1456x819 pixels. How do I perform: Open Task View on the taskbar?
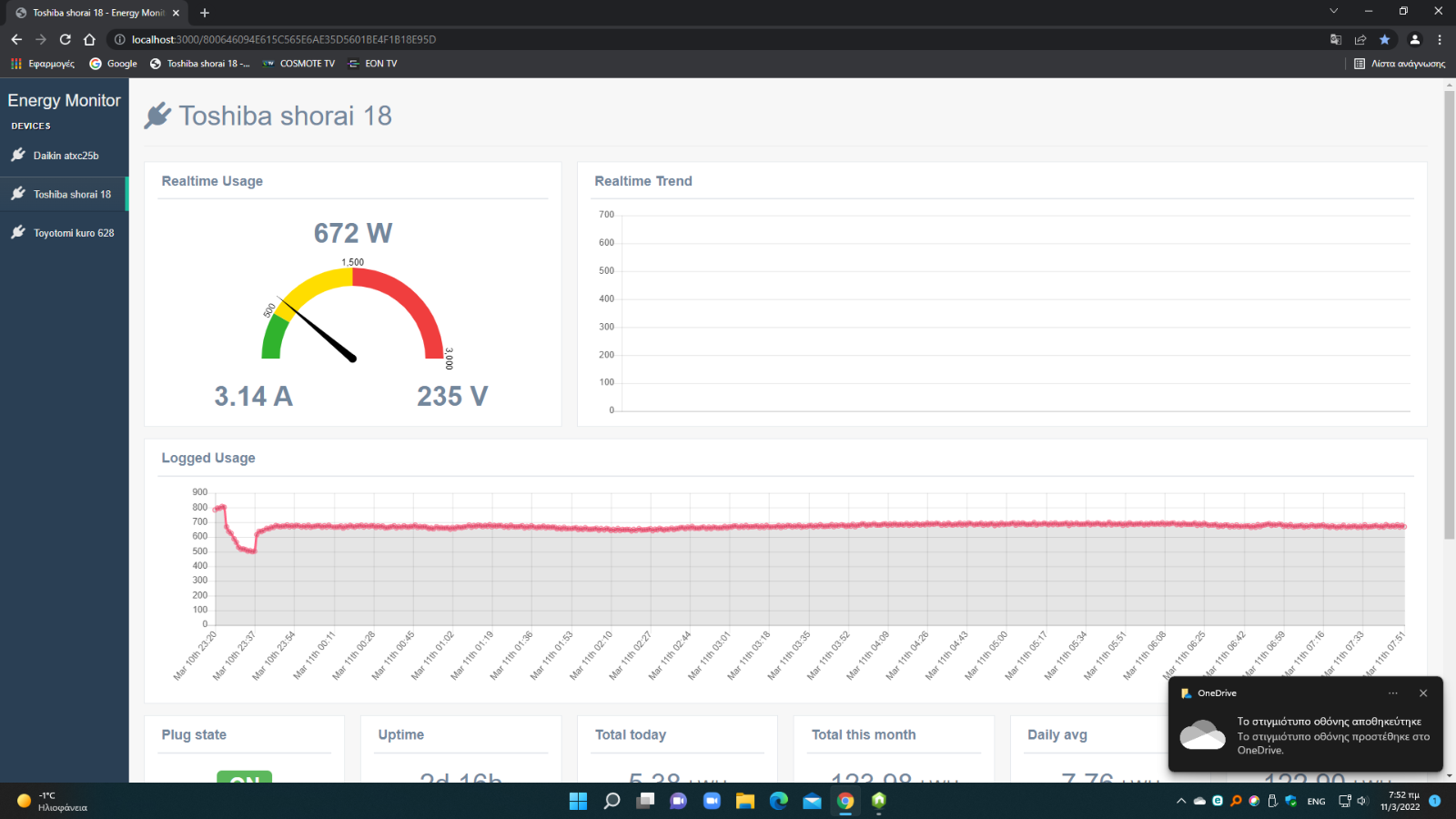pos(645,801)
